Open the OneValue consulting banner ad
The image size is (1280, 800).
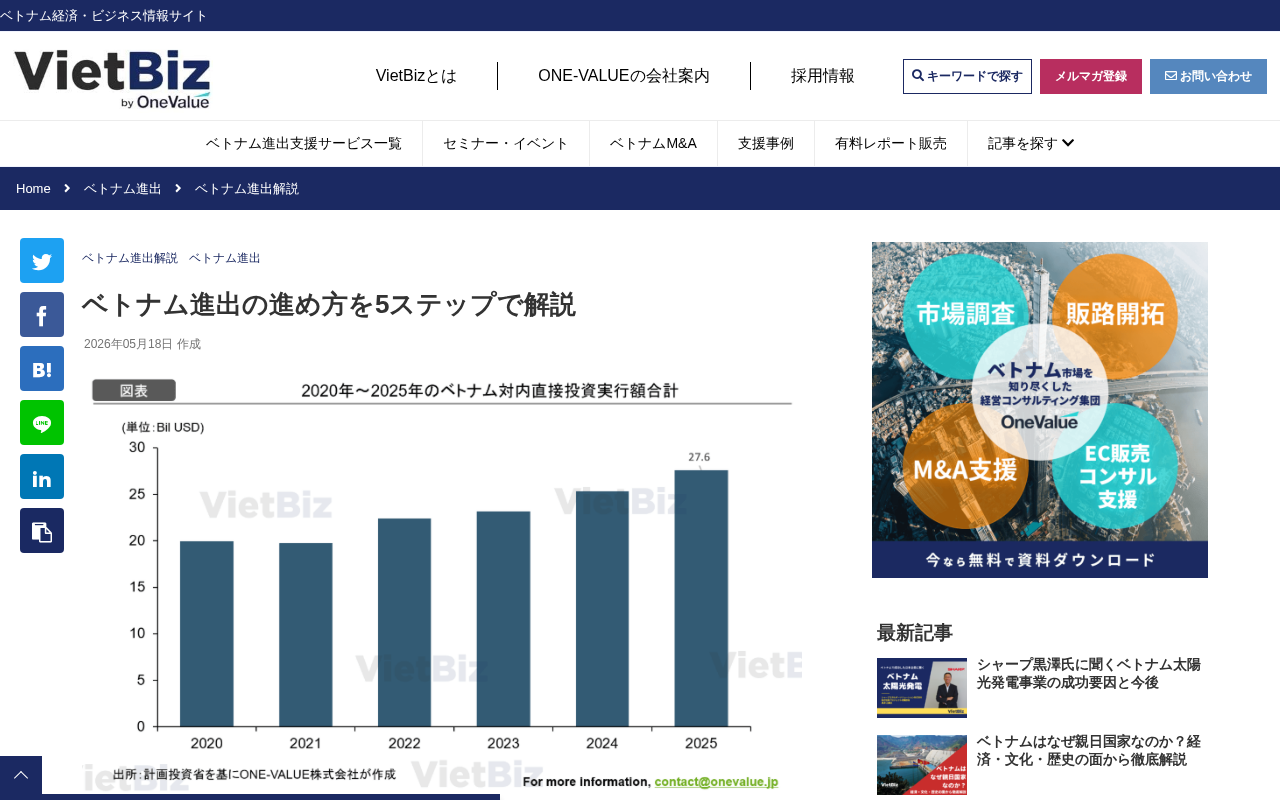coord(1040,410)
